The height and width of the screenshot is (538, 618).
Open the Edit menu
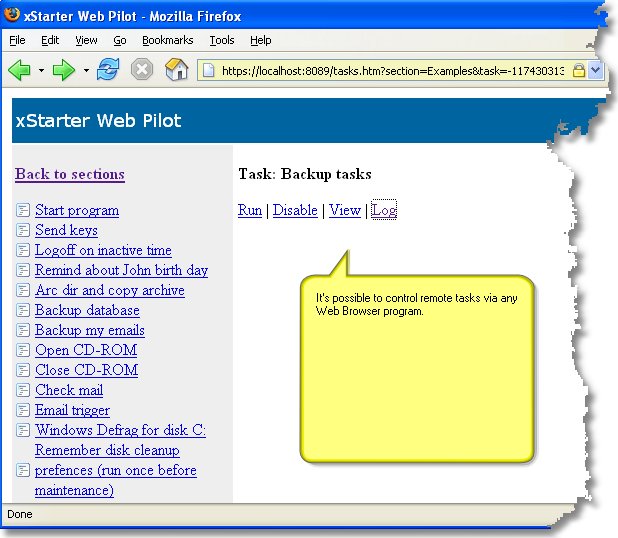coord(50,40)
